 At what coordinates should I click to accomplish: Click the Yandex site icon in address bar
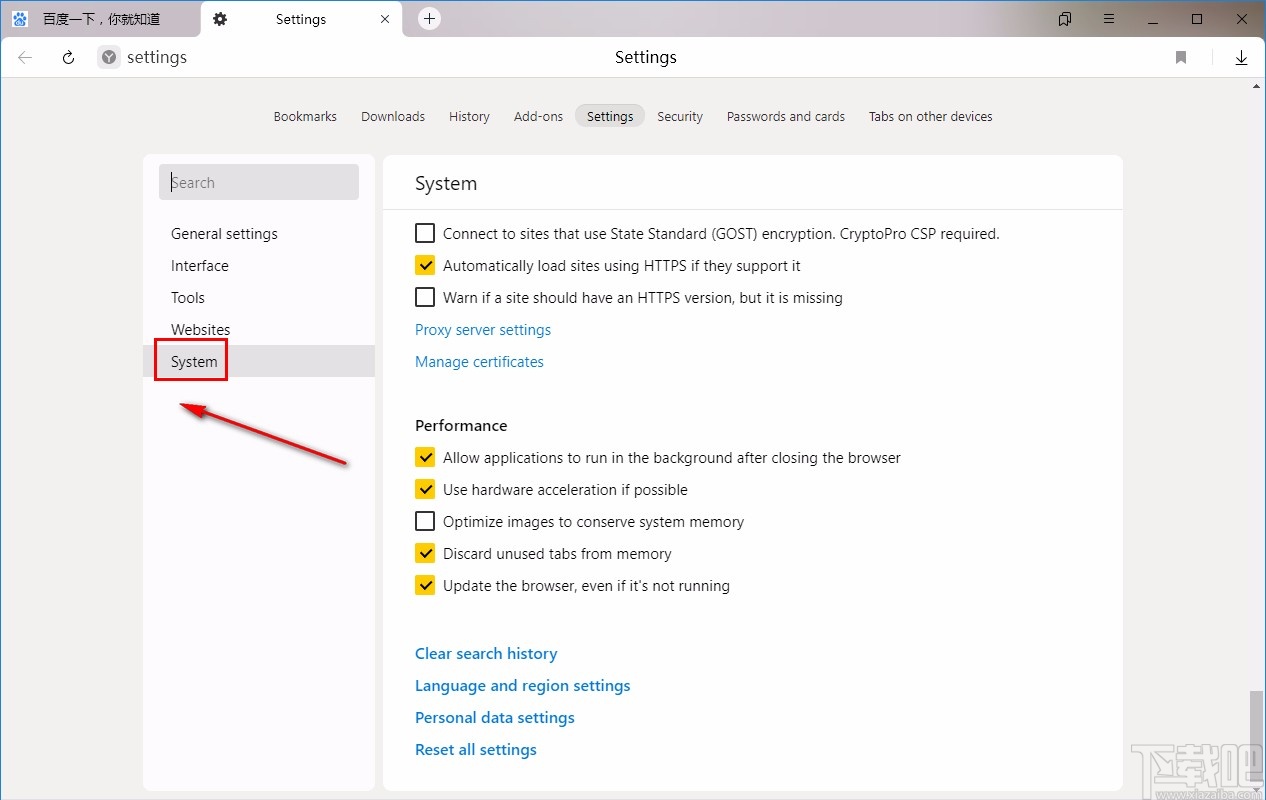point(109,58)
